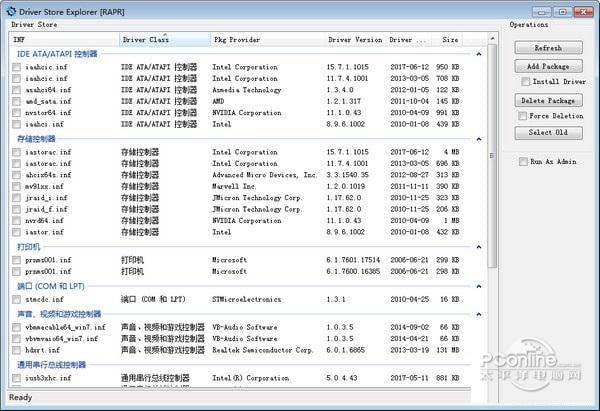Sort by the Size column header
Image resolution: width=600 pixels, height=411 pixels.
[x=447, y=39]
